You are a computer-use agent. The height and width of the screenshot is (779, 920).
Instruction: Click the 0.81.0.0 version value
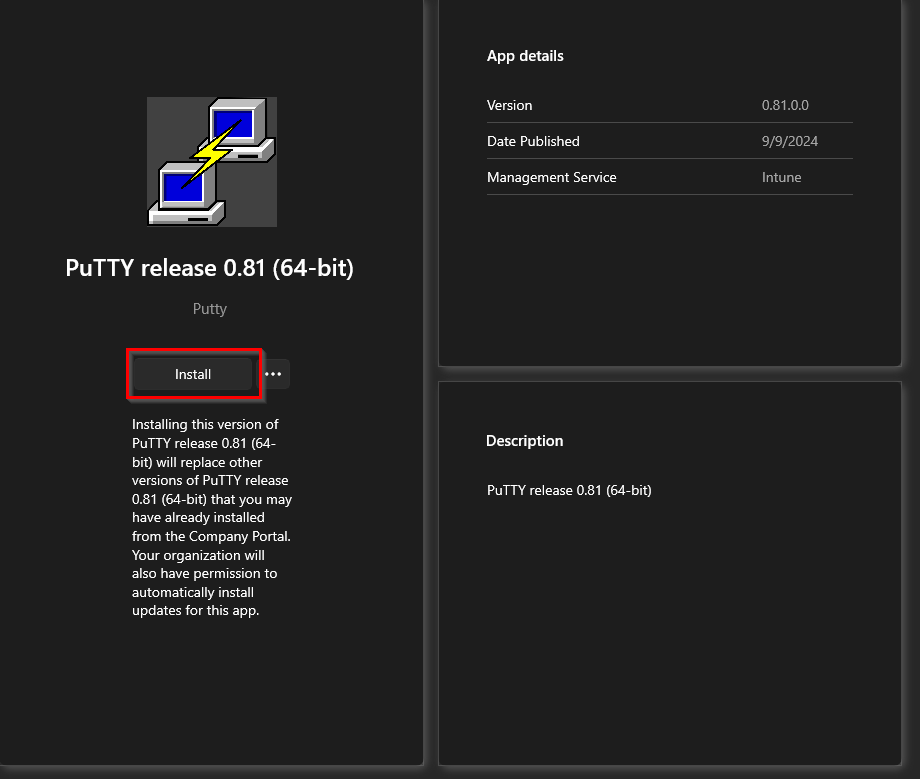(785, 105)
